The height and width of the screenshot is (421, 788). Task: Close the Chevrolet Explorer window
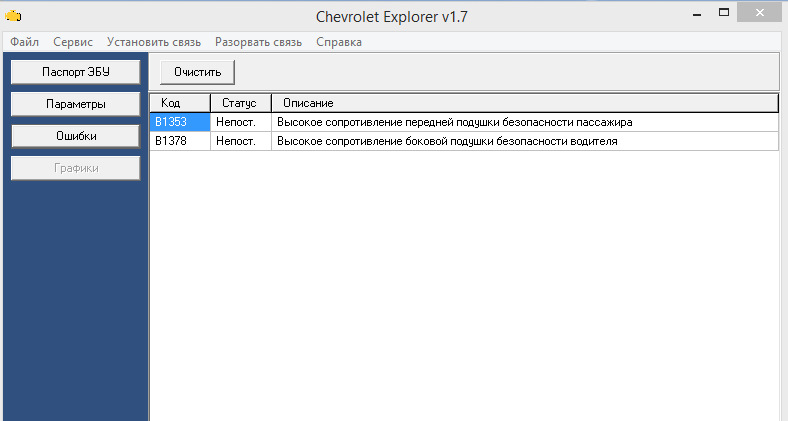coord(759,13)
